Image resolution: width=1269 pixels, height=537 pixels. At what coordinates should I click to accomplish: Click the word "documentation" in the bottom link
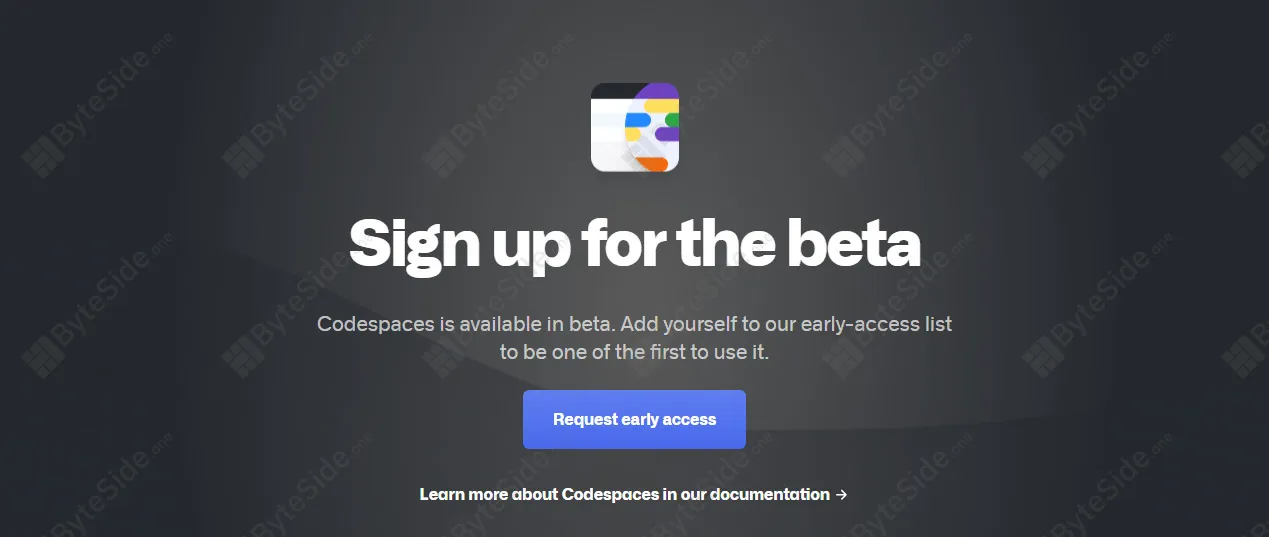[x=770, y=494]
